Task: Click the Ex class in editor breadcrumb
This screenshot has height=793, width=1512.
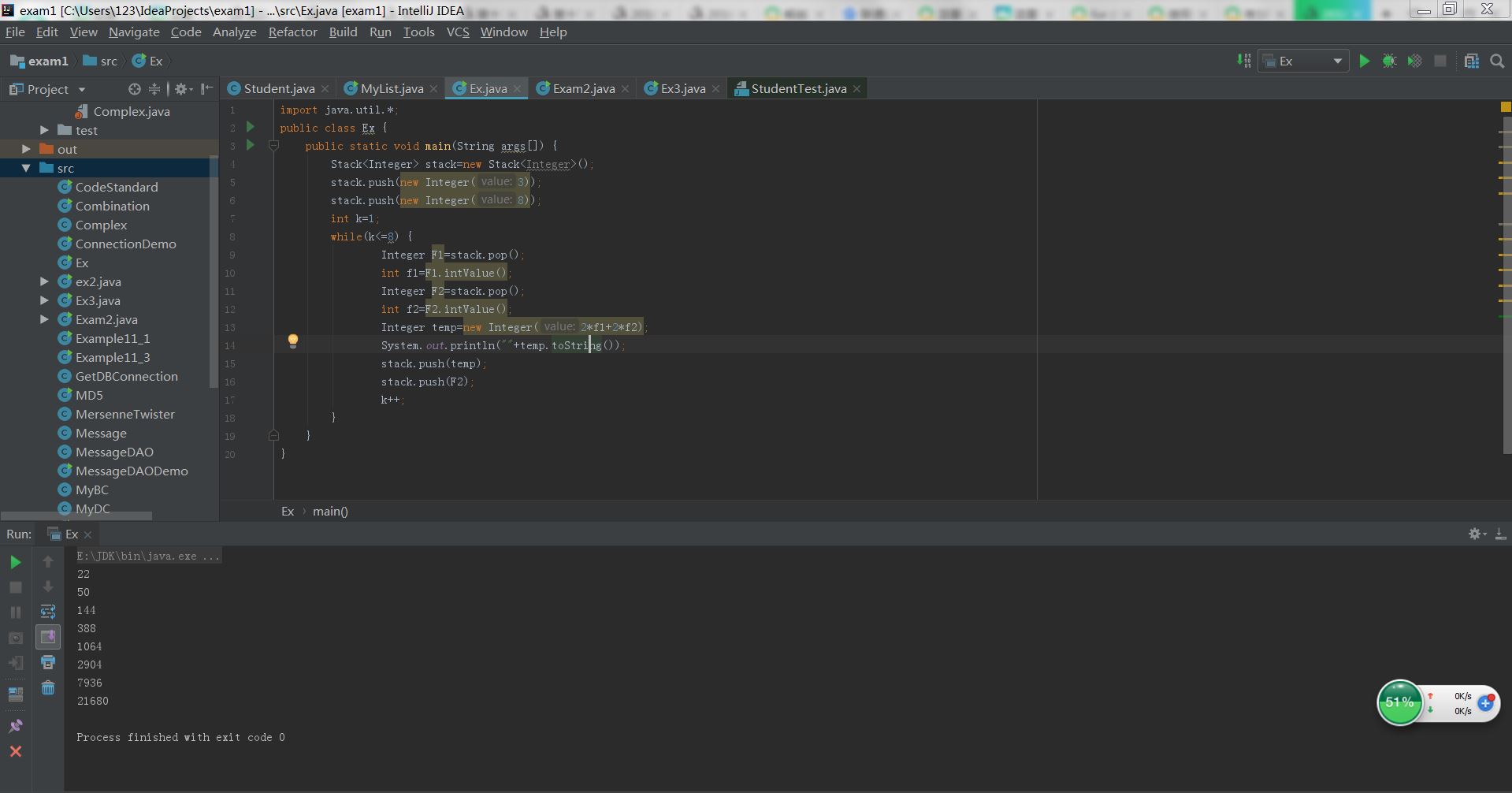Action: pyautogui.click(x=288, y=511)
